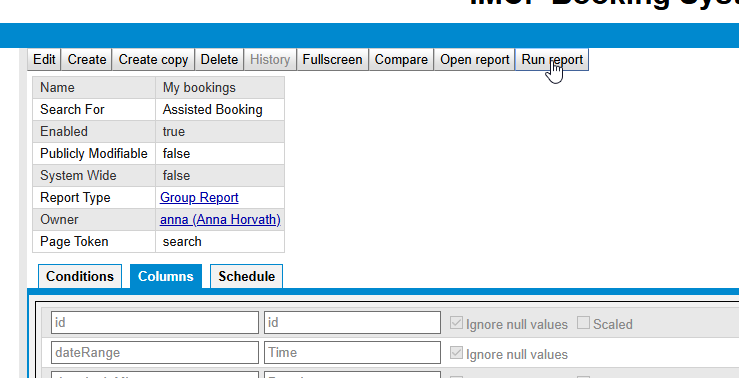Follow the anna (Anna Horvath) owner link
Image resolution: width=739 pixels, height=378 pixels.
click(220, 220)
